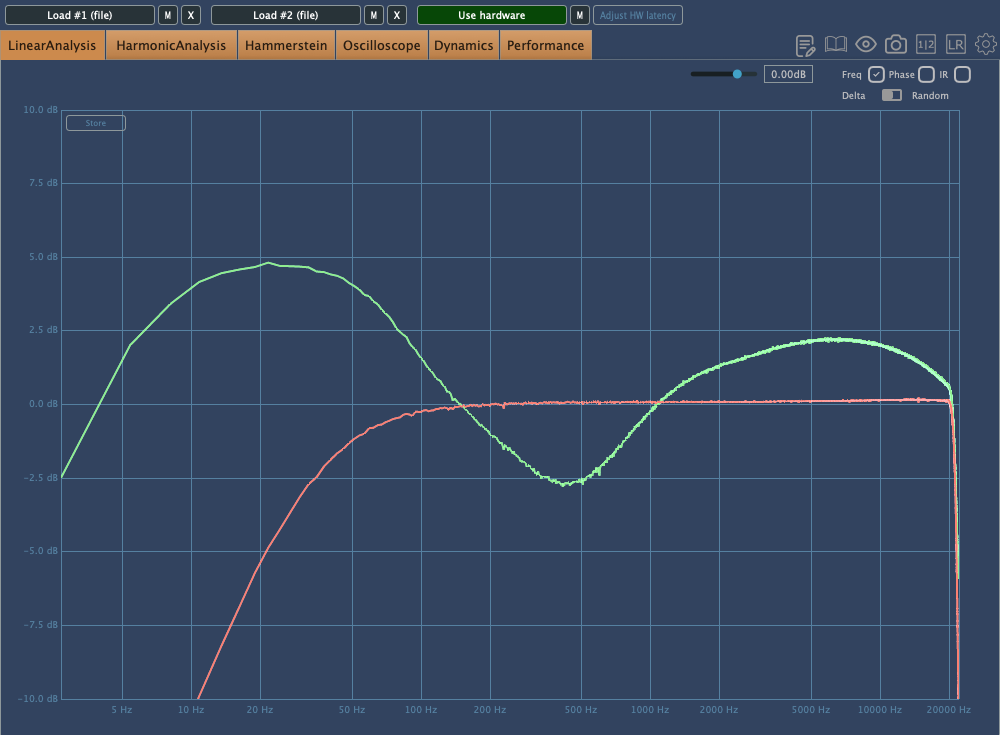Image resolution: width=1000 pixels, height=735 pixels.
Task: Click the eye view icon
Action: point(865,45)
